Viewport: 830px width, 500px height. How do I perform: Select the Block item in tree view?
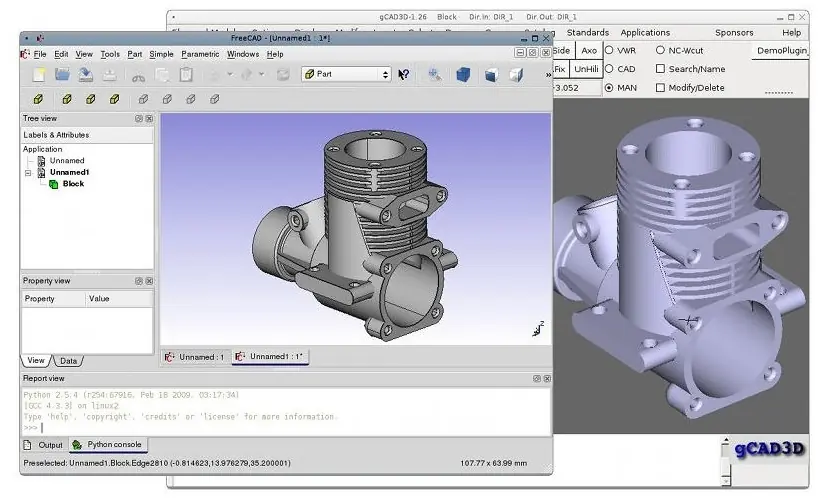pyautogui.click(x=73, y=184)
